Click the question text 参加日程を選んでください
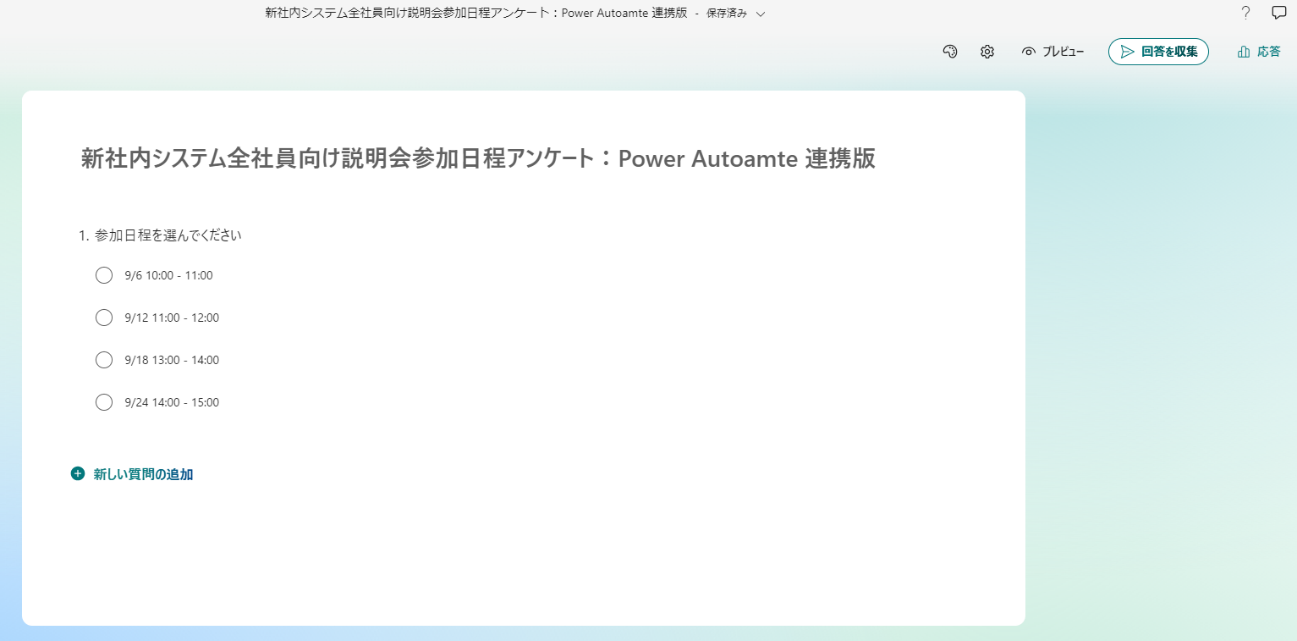Viewport: 1297px width, 641px height. 168,236
